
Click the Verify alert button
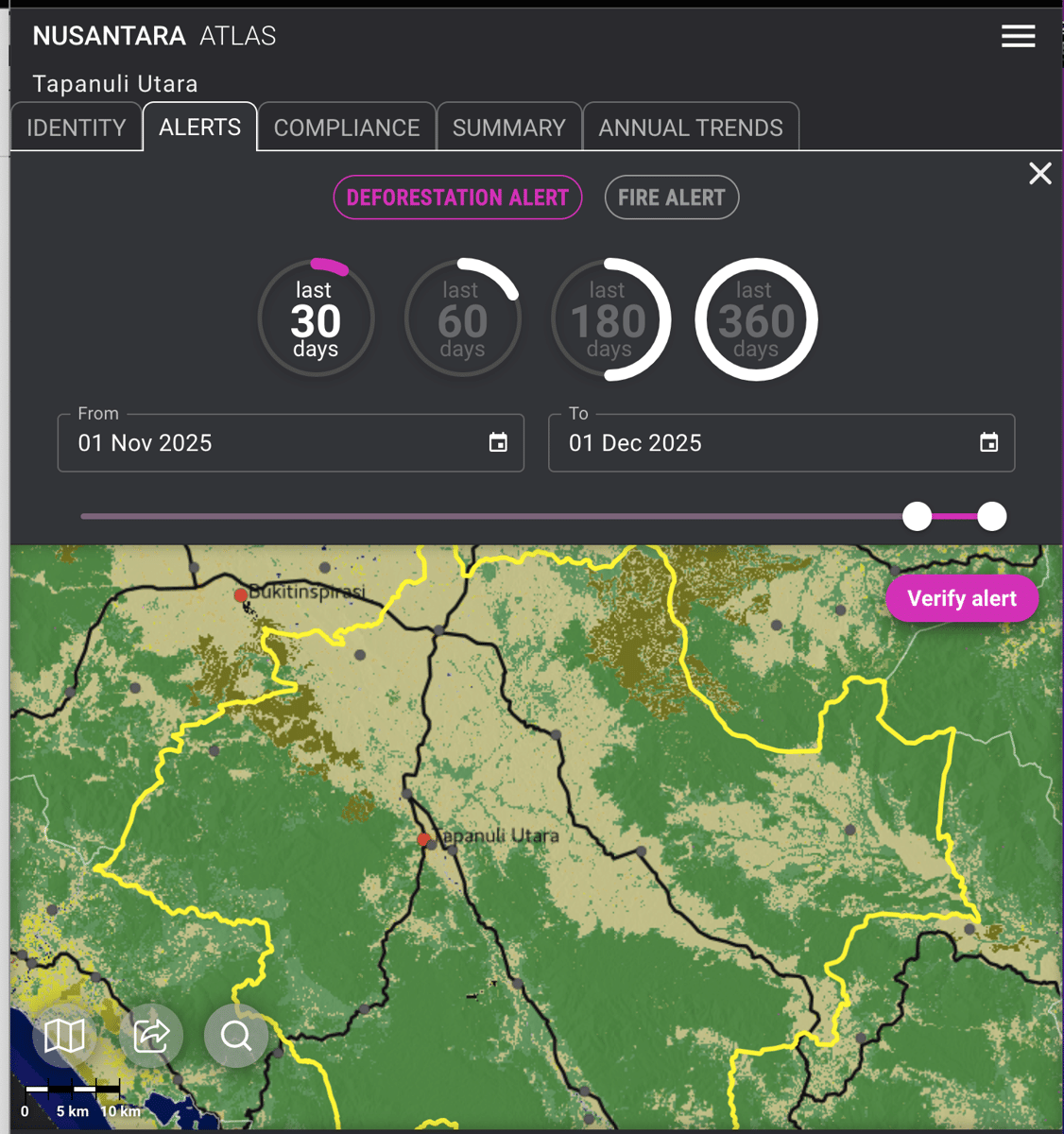[x=962, y=598]
